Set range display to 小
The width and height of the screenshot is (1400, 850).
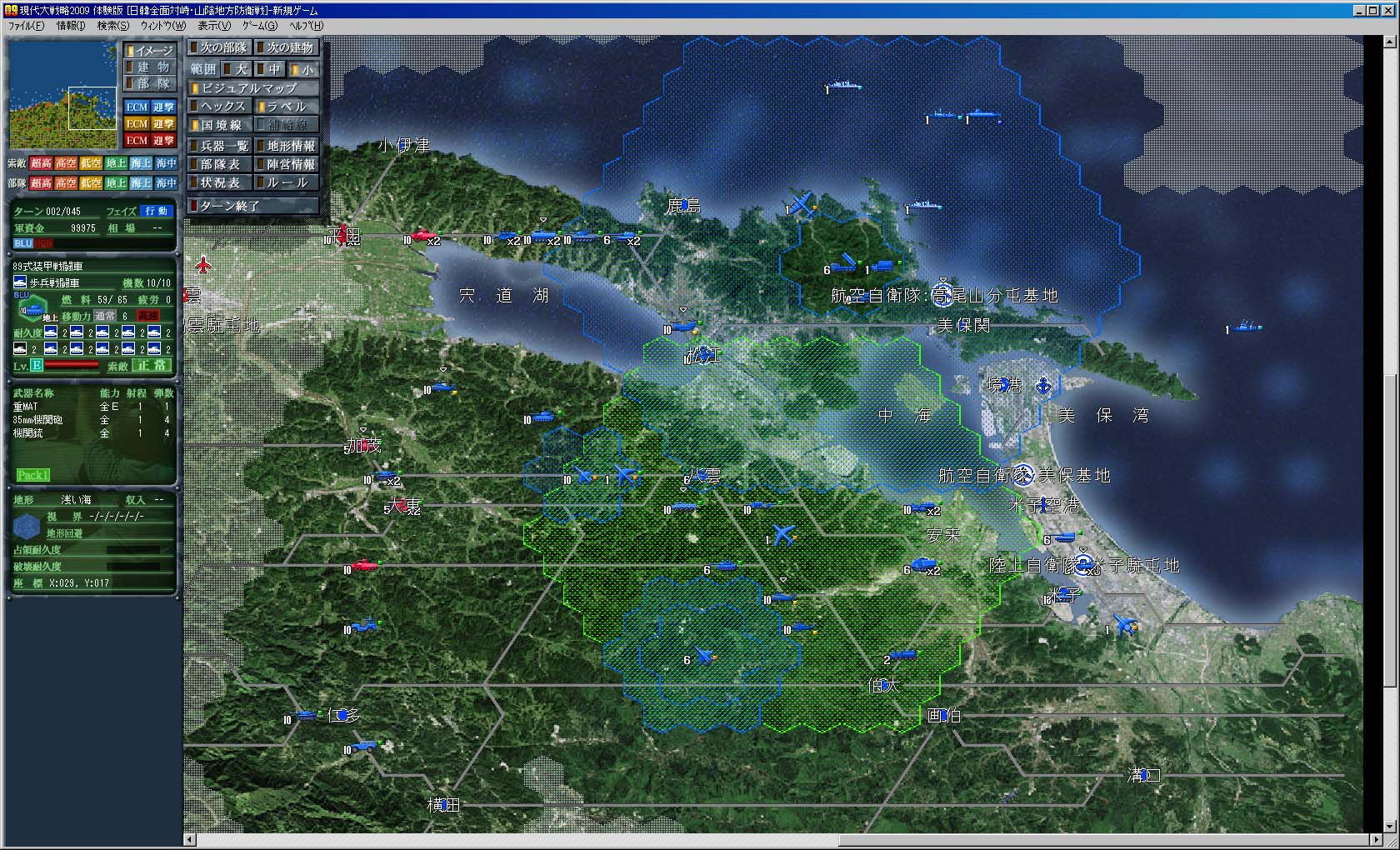click(303, 69)
